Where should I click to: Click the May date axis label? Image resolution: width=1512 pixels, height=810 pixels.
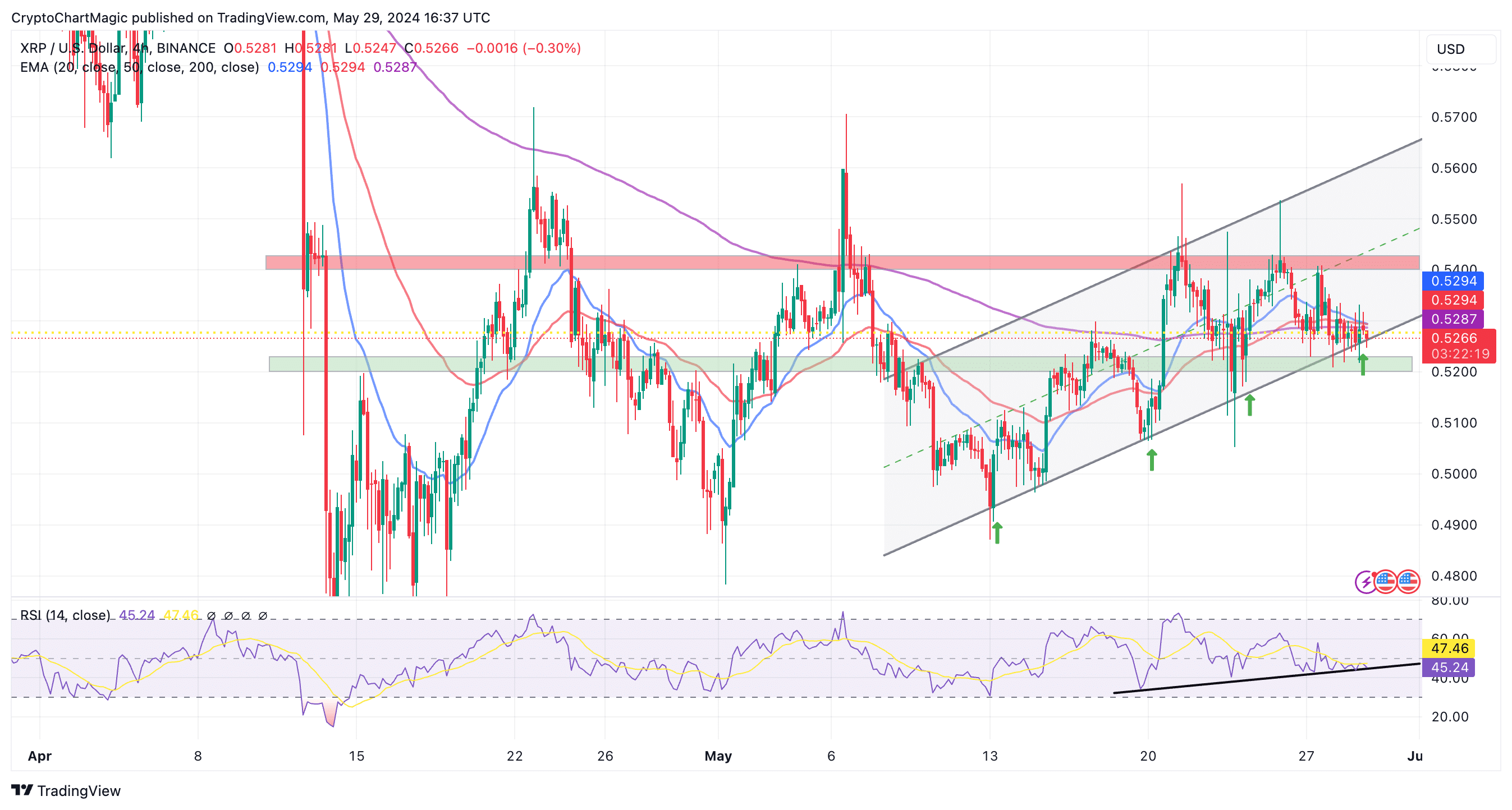coord(718,756)
